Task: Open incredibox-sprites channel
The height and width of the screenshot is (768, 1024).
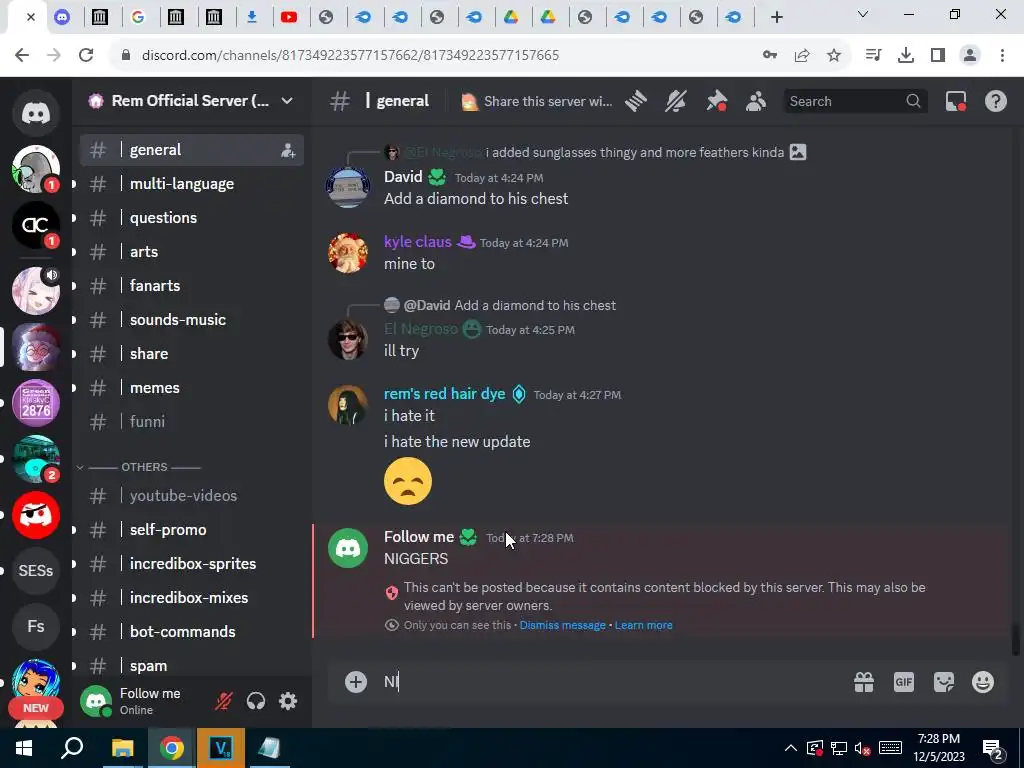Action: pos(192,564)
